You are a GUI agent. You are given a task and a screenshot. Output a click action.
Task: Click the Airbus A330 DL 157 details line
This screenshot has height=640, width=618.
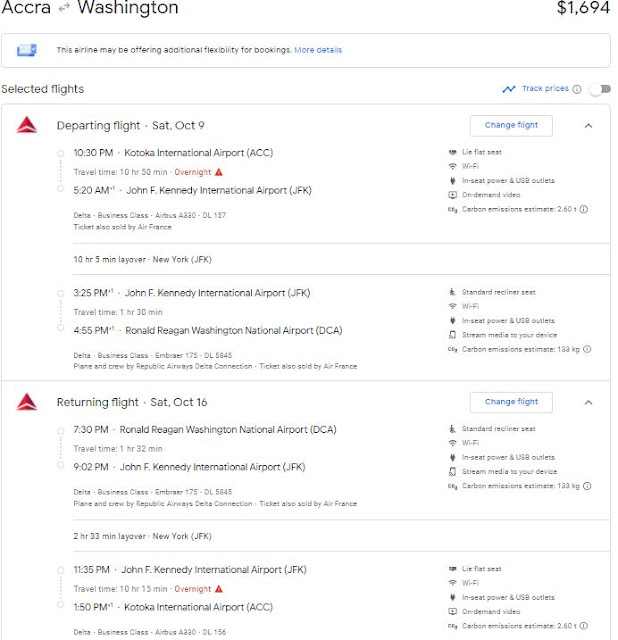[149, 215]
